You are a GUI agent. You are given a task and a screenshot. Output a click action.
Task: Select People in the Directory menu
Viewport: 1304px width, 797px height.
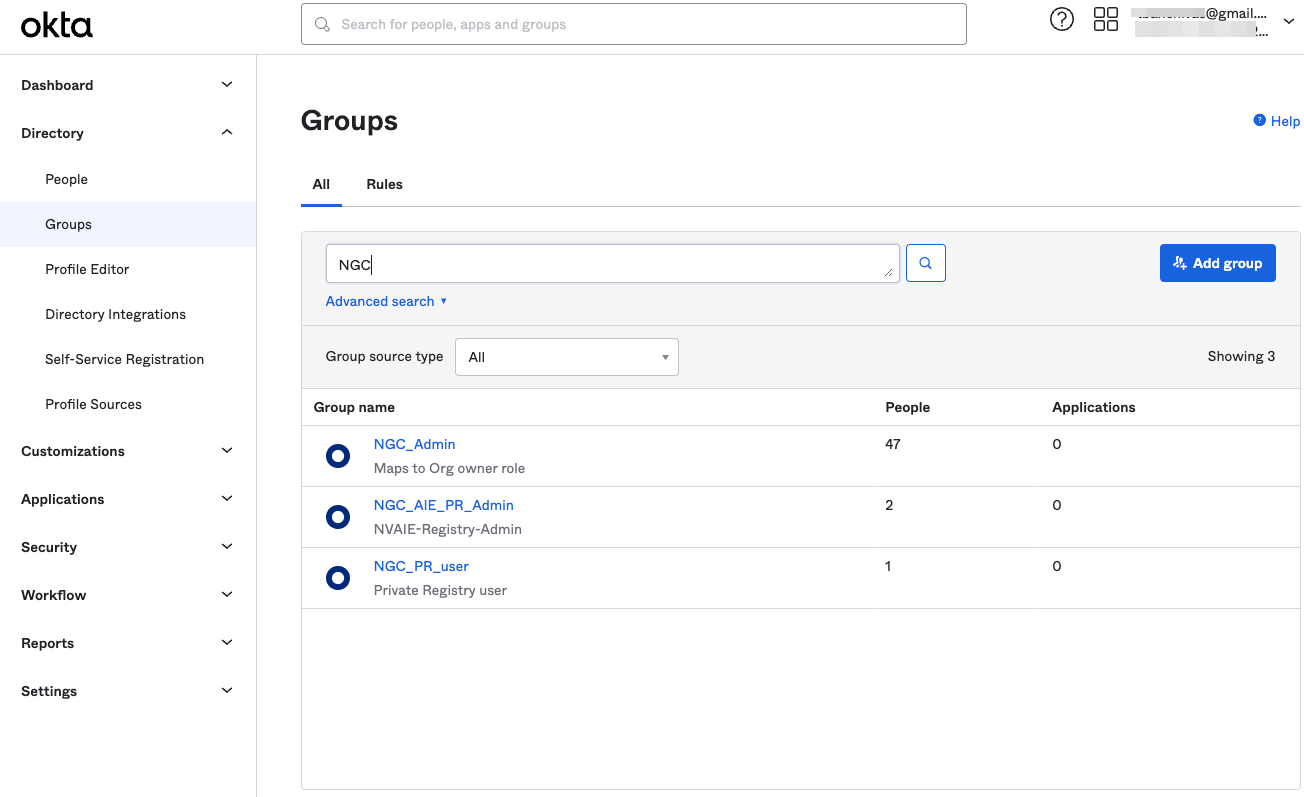tap(67, 179)
